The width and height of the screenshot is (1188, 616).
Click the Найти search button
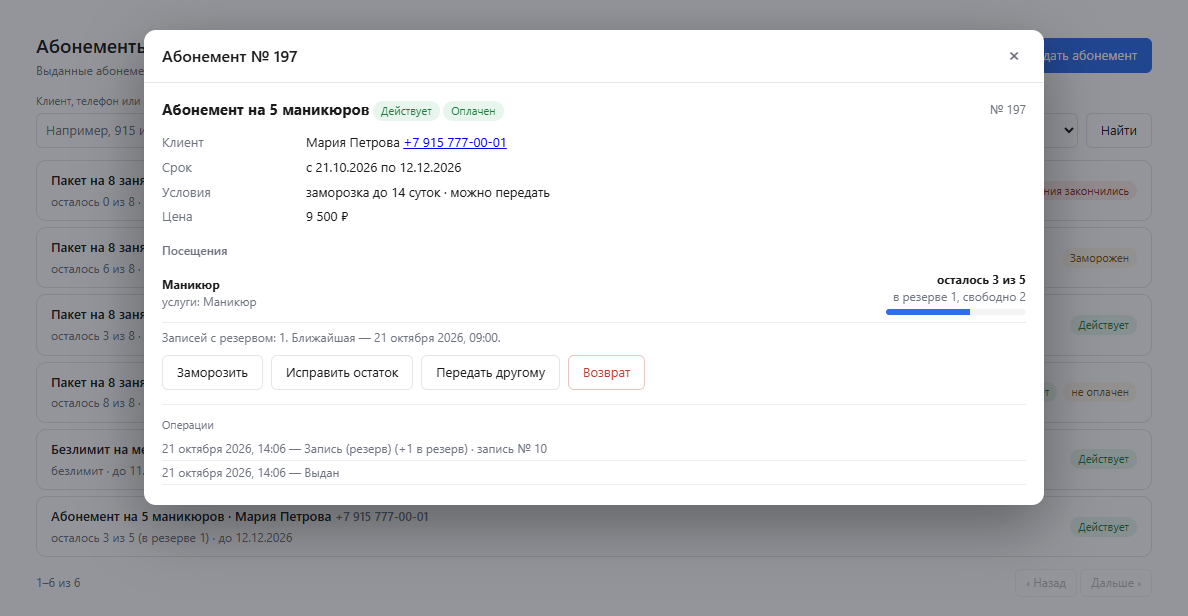1118,130
